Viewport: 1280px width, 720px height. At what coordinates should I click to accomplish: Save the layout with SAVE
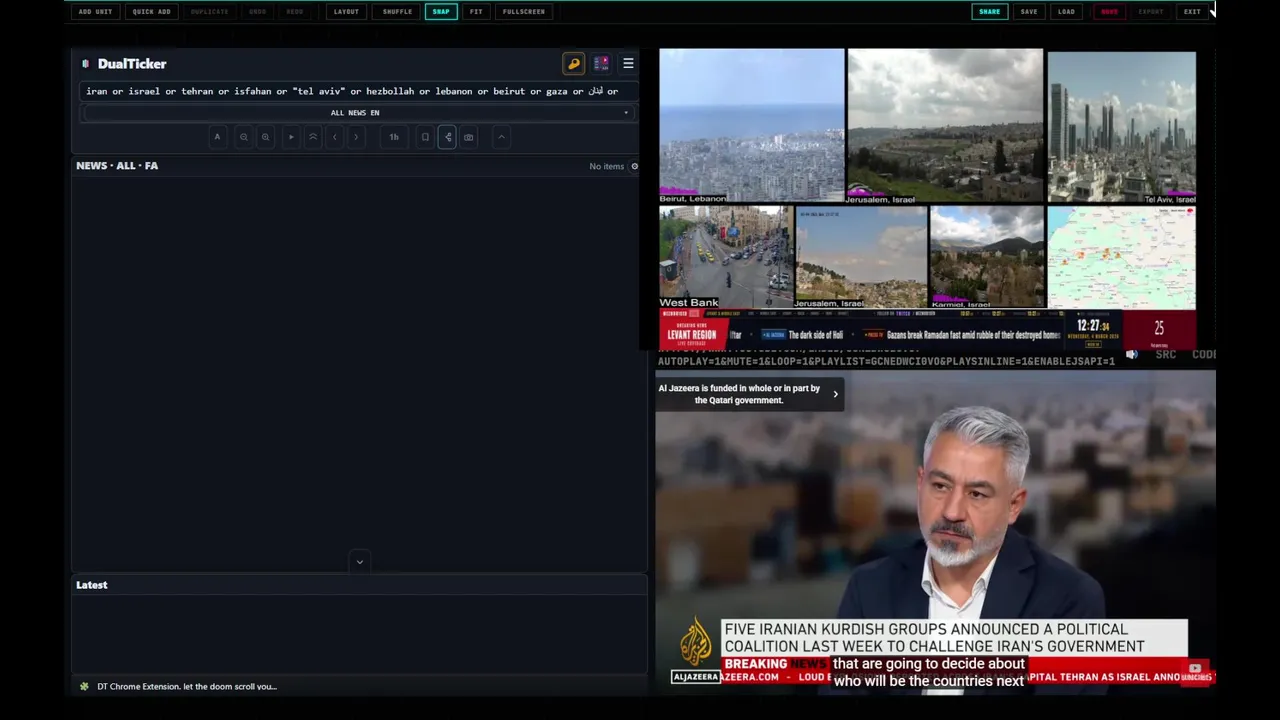[x=1029, y=11]
